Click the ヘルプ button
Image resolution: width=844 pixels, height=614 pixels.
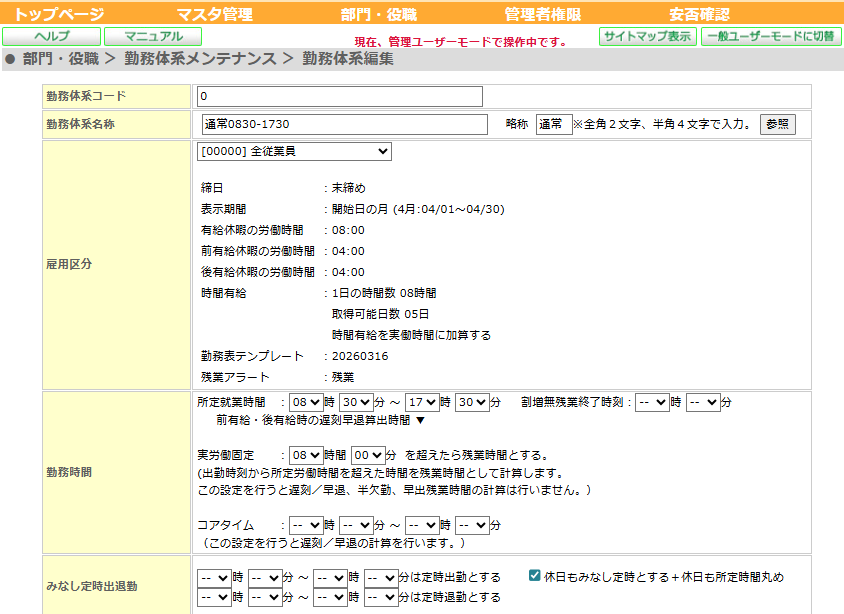[51, 36]
